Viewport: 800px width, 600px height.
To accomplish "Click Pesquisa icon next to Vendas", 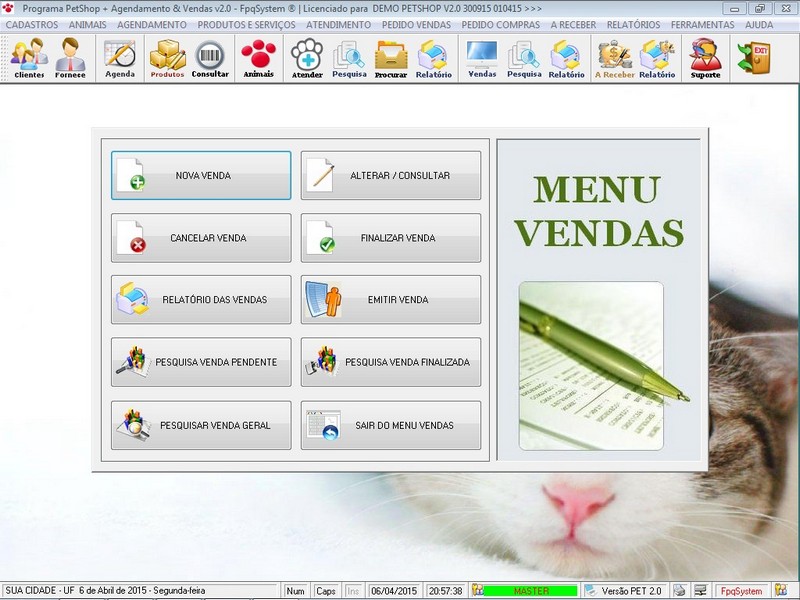I will click(x=524, y=59).
